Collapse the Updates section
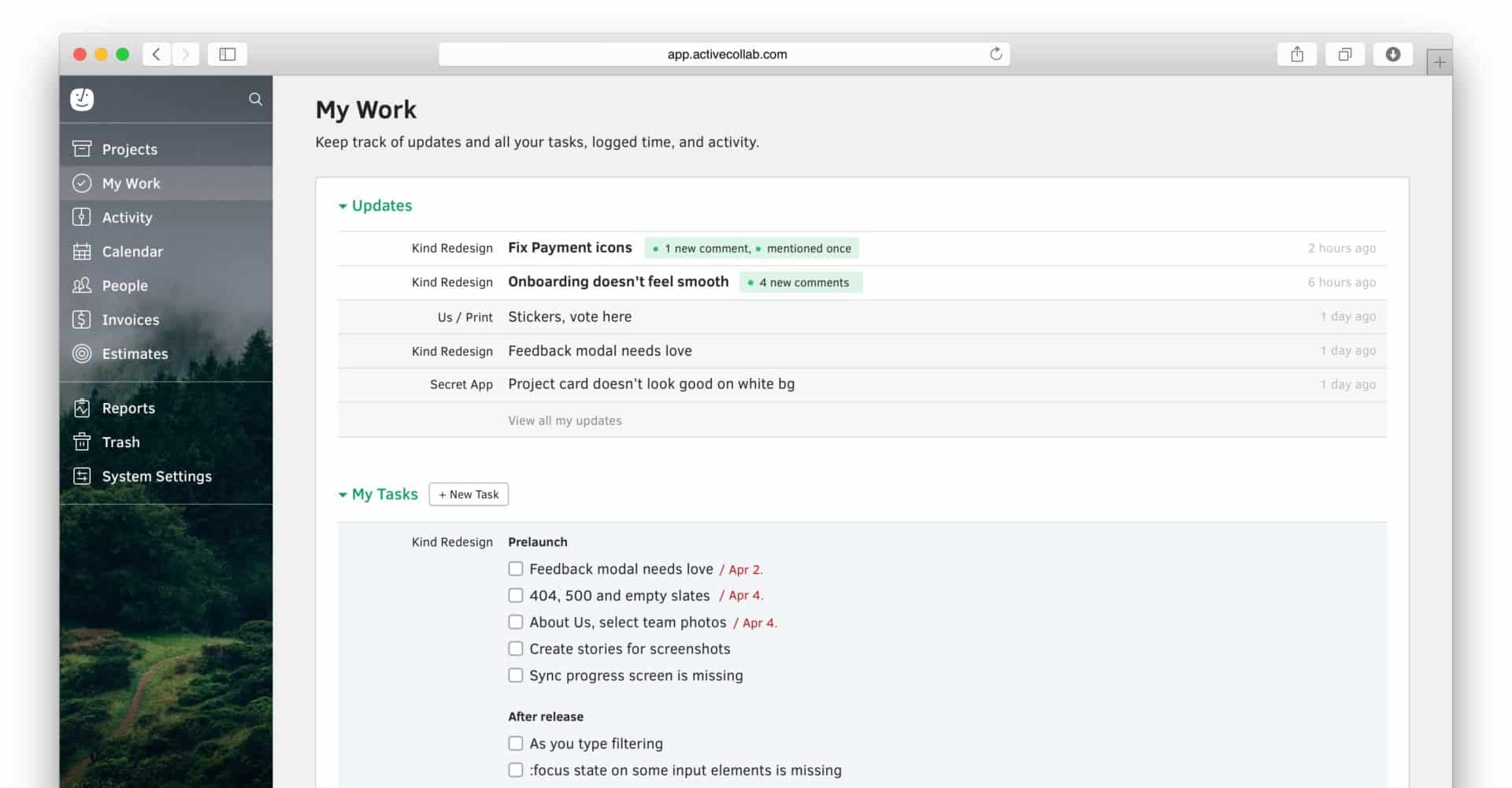Viewport: 1512px width, 788px height. pyautogui.click(x=343, y=205)
